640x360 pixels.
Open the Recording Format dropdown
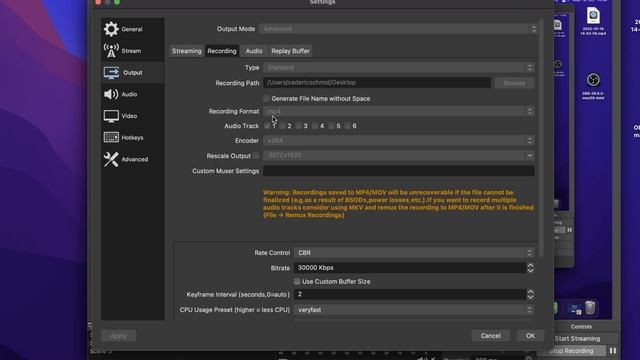point(398,111)
